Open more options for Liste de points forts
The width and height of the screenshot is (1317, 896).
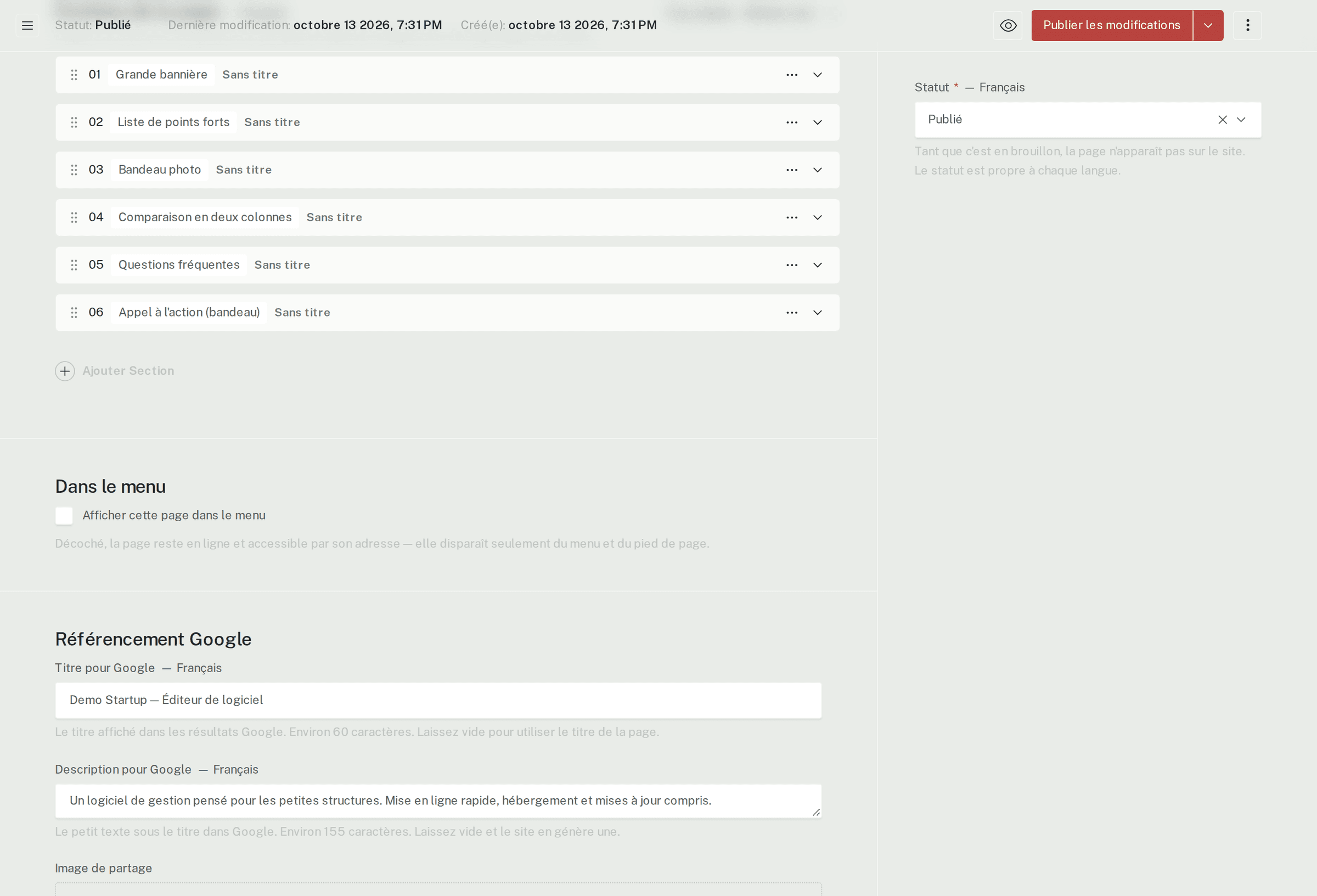[x=792, y=122]
